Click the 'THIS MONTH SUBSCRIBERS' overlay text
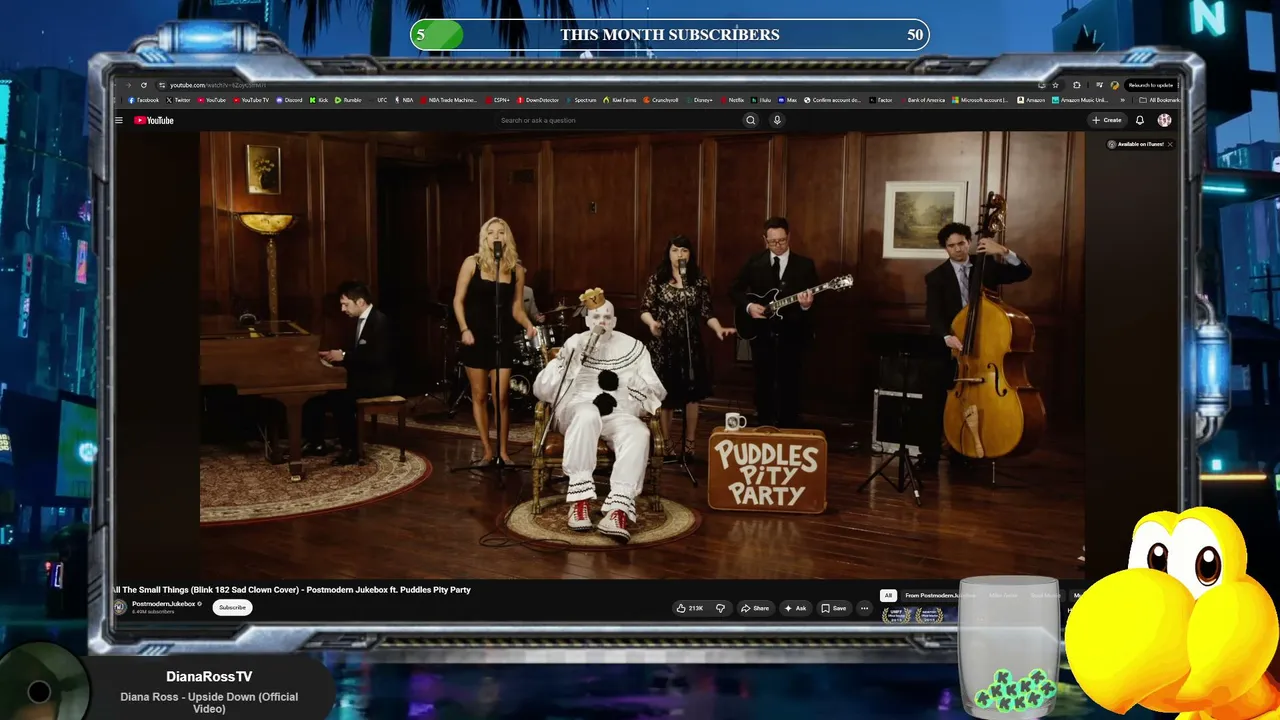This screenshot has width=1280, height=720. pos(670,34)
